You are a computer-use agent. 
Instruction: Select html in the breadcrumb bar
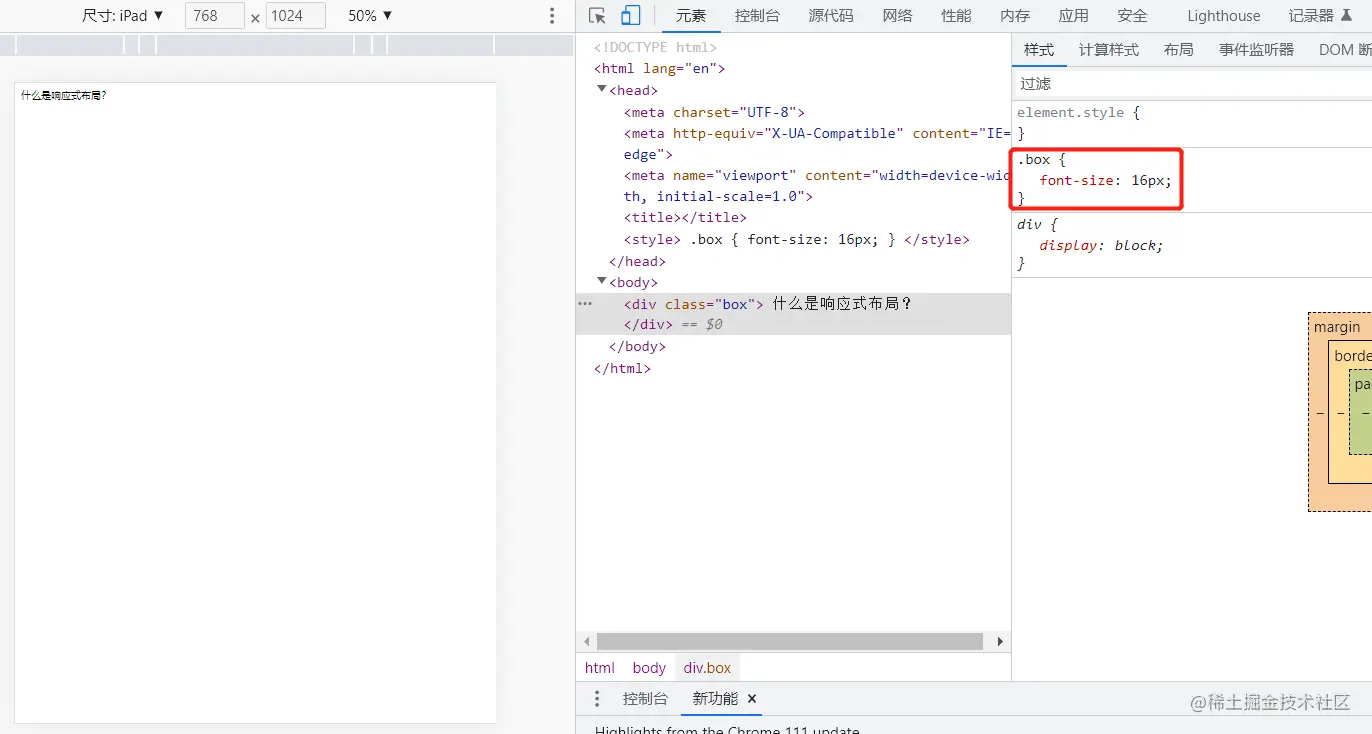click(x=600, y=668)
